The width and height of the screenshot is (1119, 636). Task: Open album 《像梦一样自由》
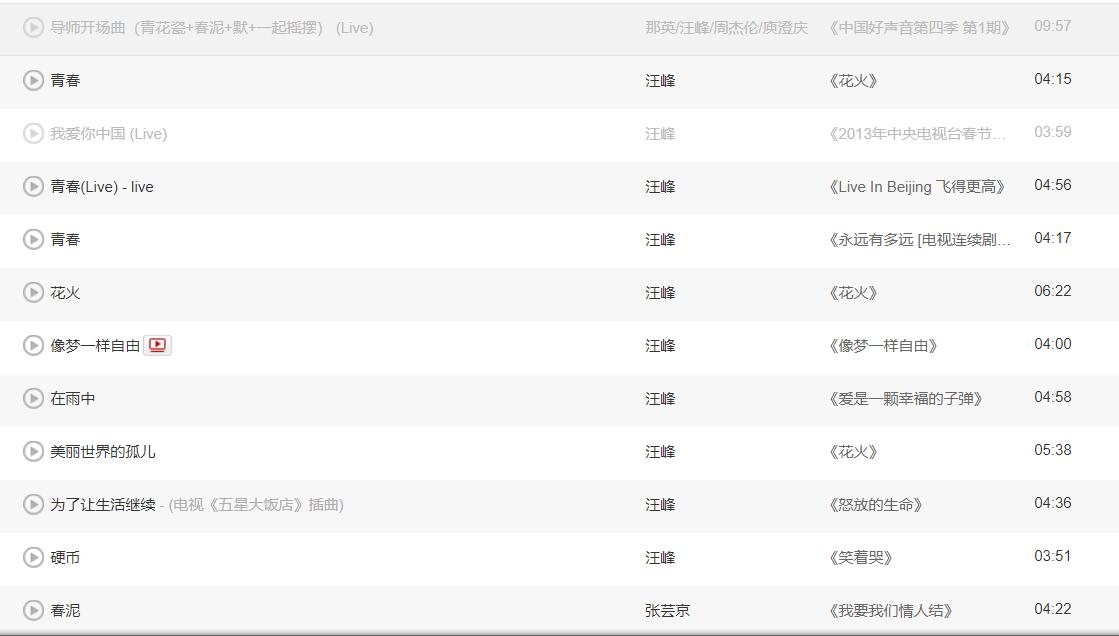tap(883, 345)
